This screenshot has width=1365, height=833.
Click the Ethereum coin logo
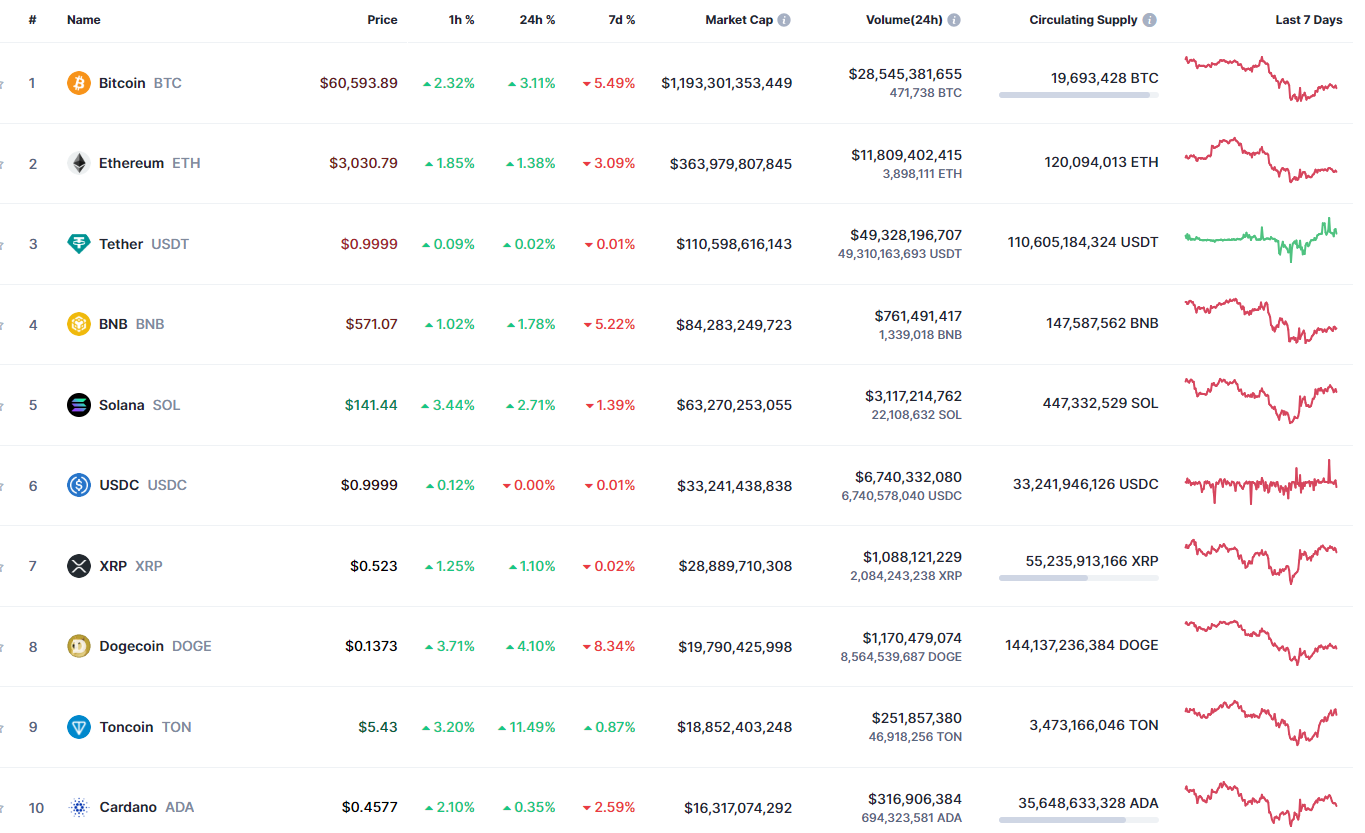(x=78, y=163)
